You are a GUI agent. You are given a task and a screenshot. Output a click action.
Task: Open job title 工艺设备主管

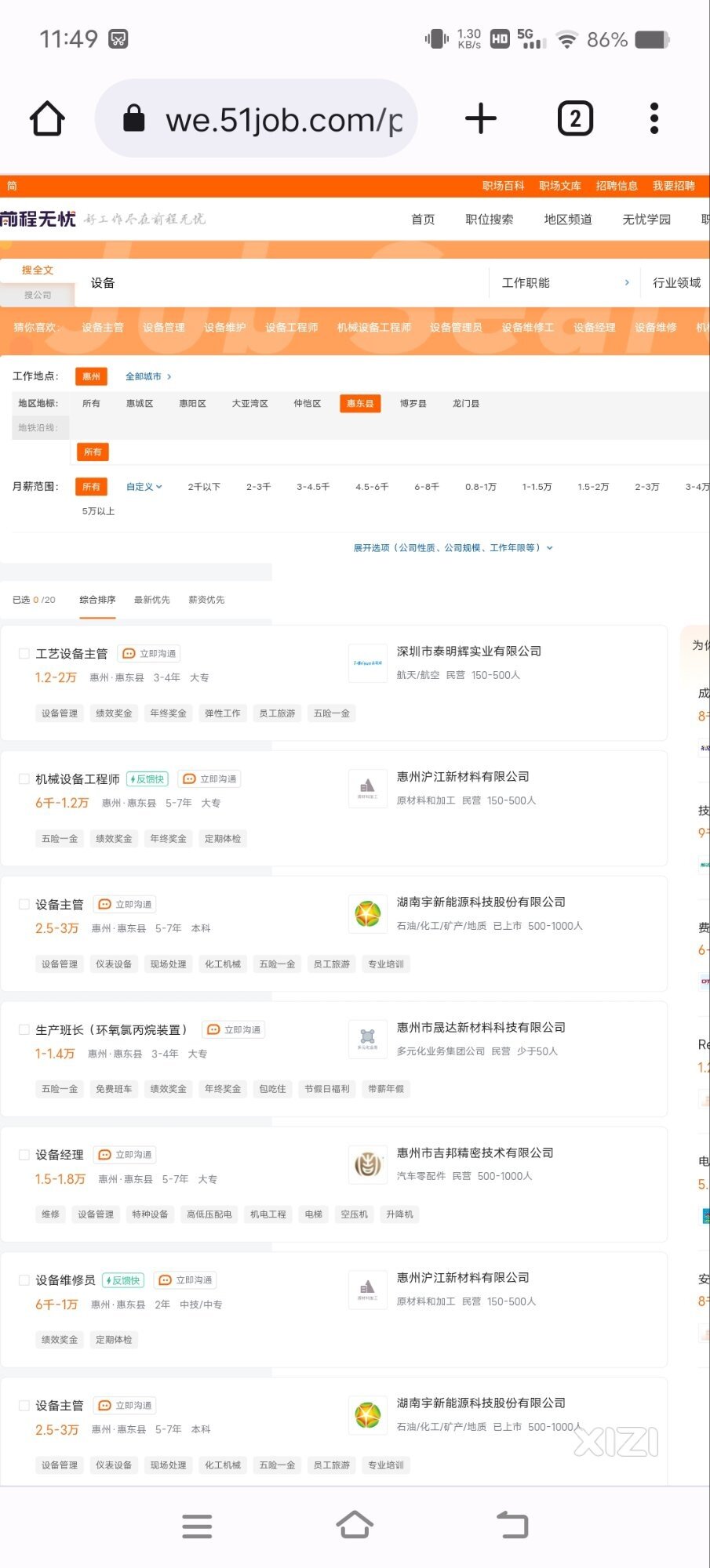(71, 653)
